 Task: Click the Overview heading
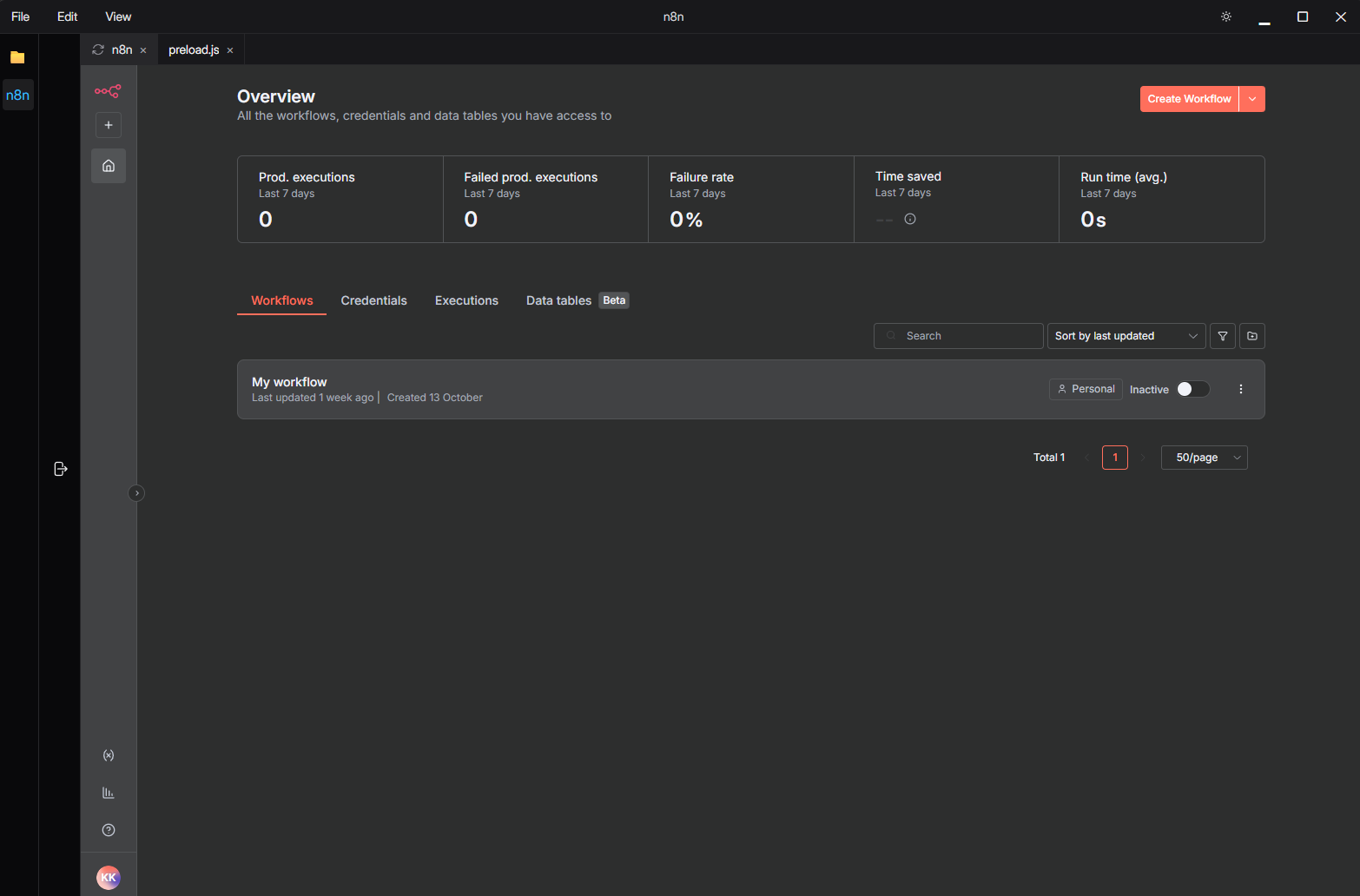276,96
